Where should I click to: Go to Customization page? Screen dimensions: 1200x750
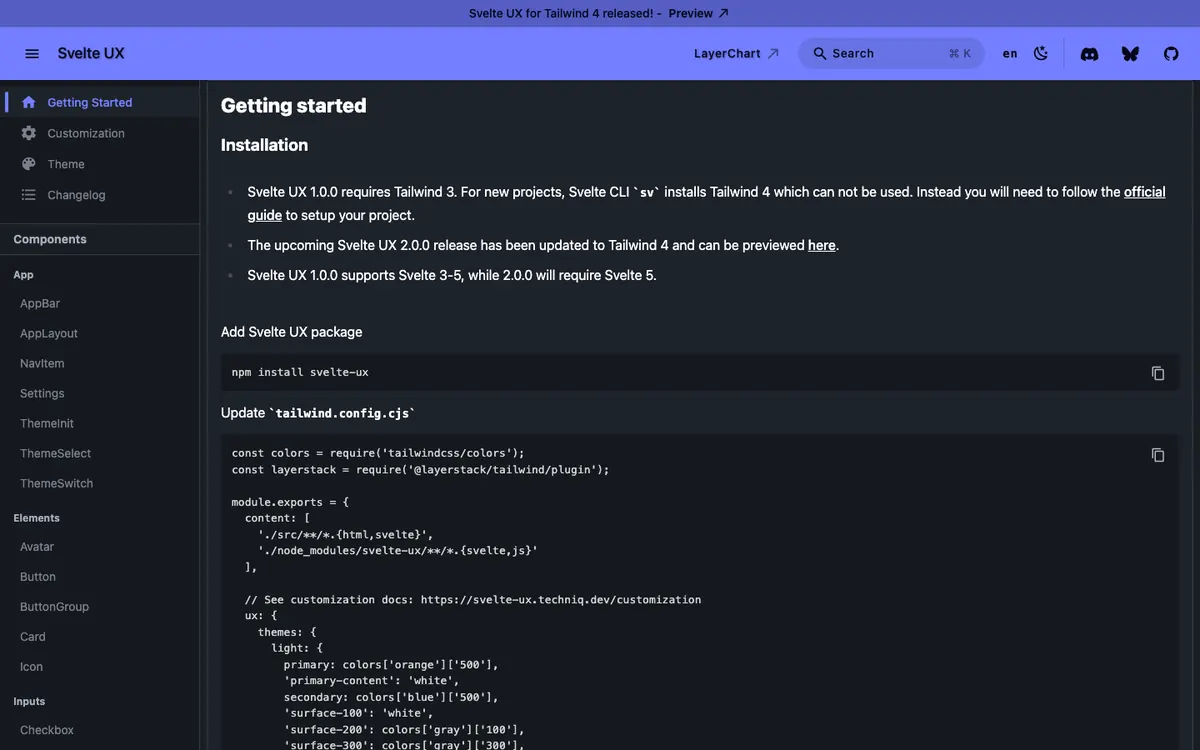click(100, 133)
